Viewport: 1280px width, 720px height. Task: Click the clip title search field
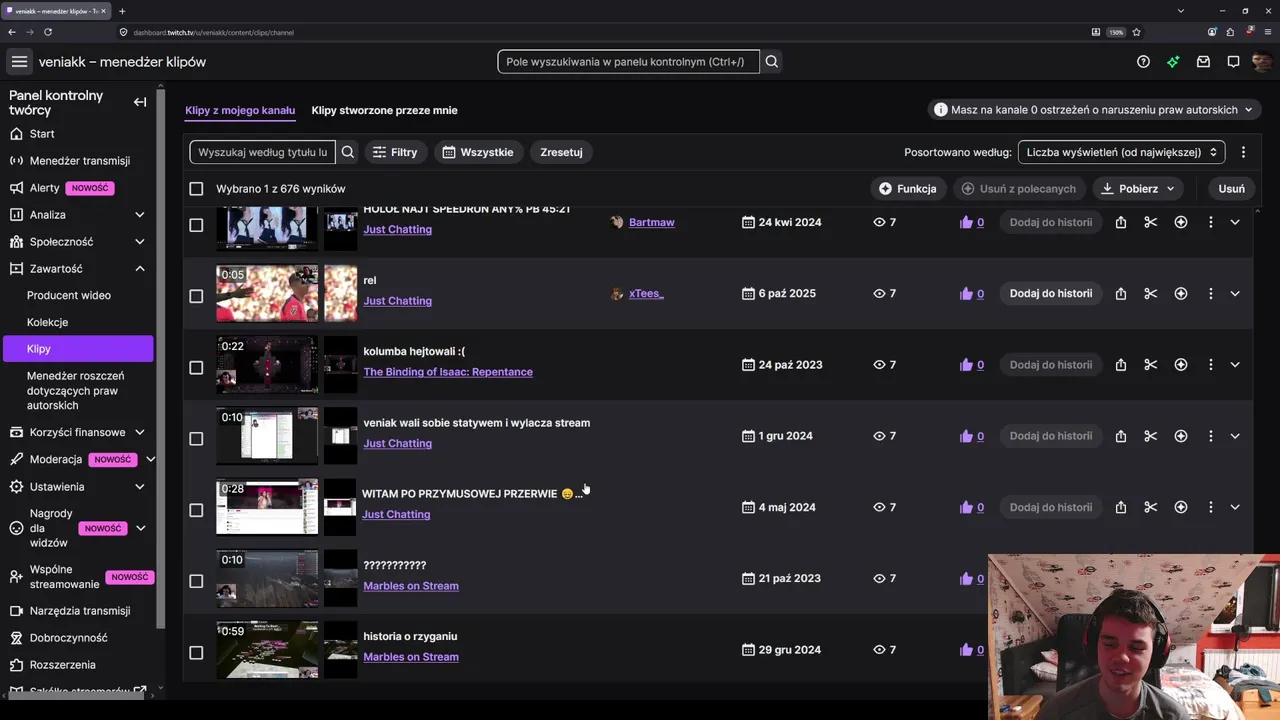tap(262, 152)
